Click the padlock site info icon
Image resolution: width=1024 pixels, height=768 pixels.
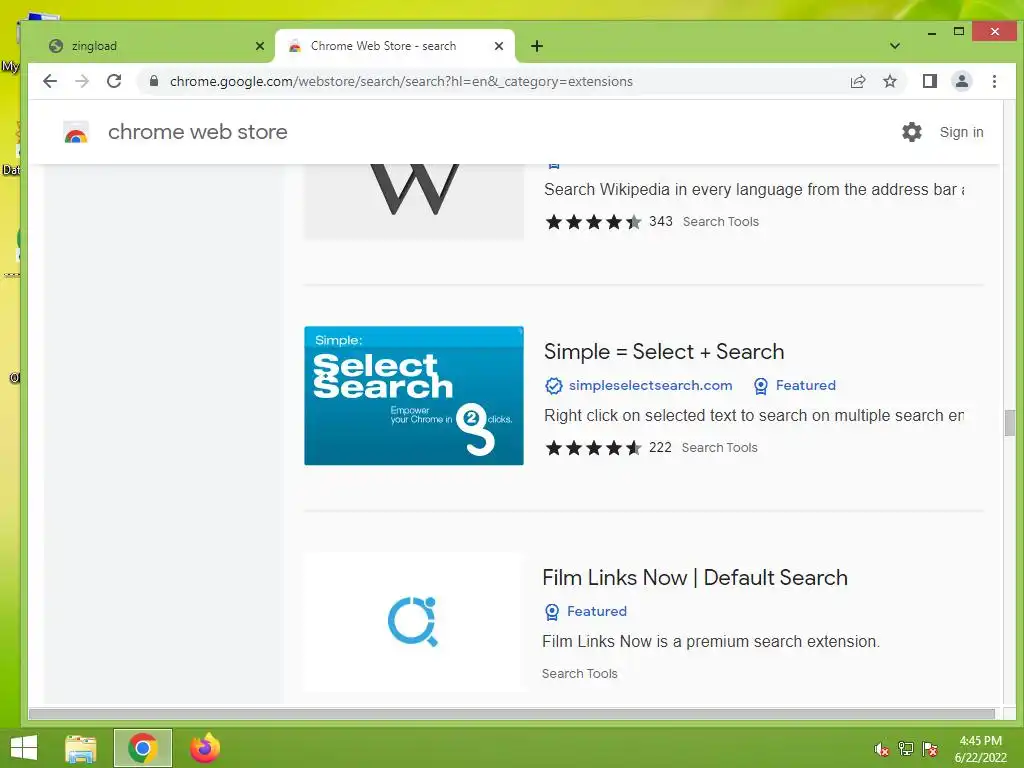pyautogui.click(x=154, y=81)
